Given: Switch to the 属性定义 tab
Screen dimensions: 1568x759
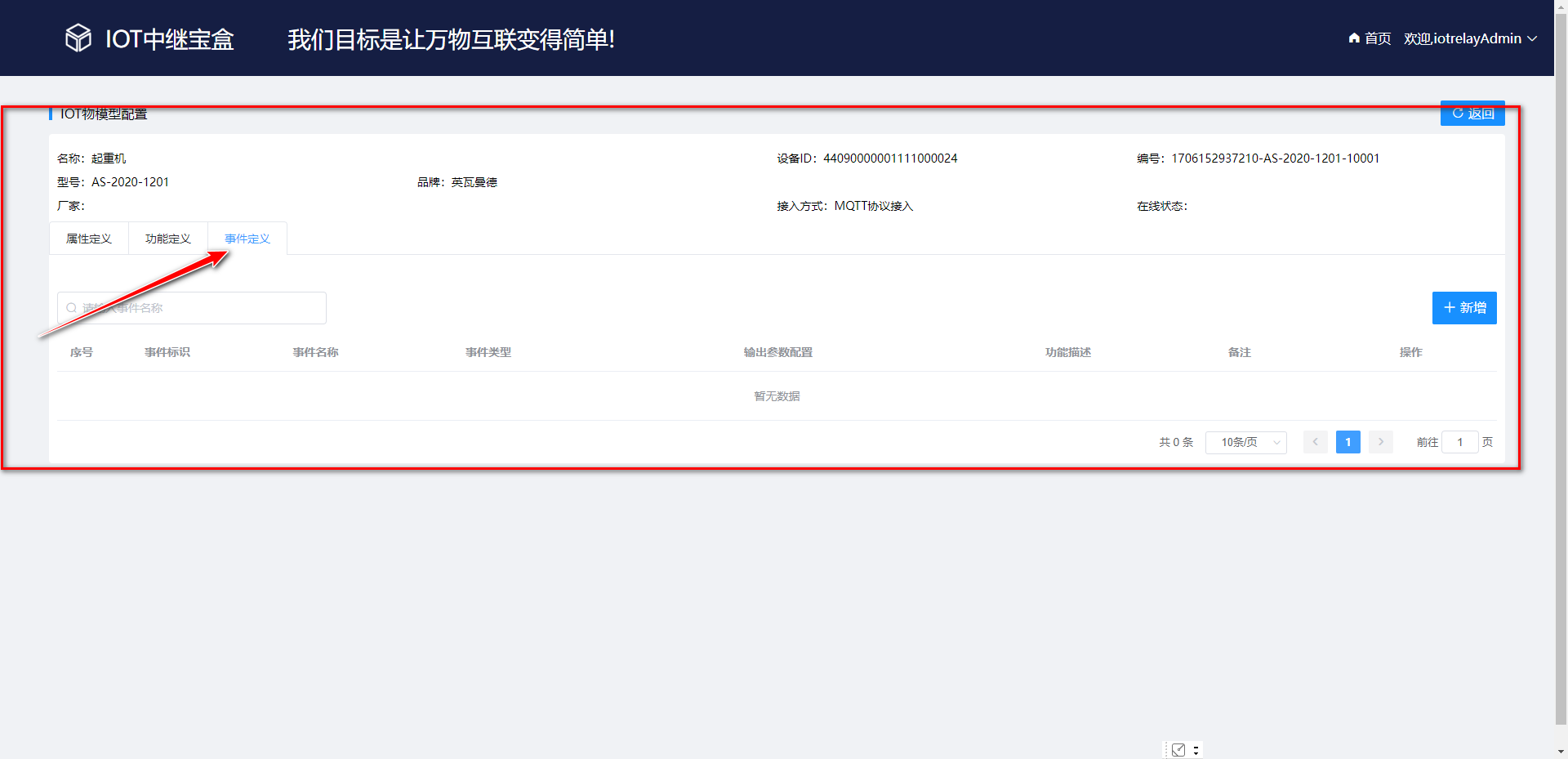Looking at the screenshot, I should click(89, 238).
